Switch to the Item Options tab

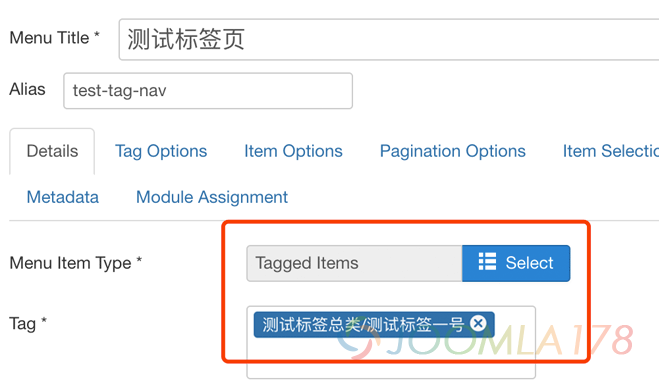pyautogui.click(x=293, y=151)
